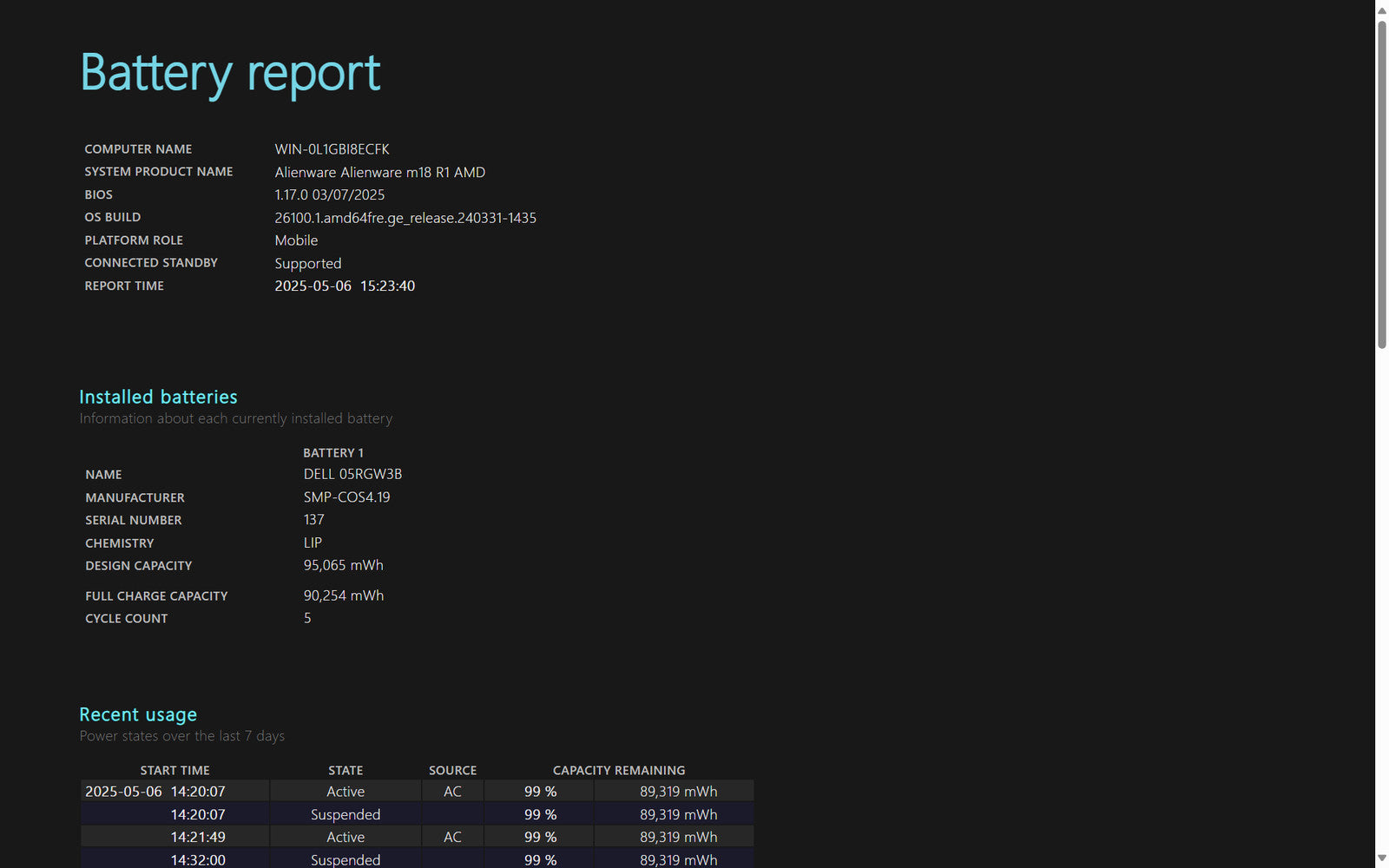Click design capacity 95,065 mWh

[x=343, y=565]
